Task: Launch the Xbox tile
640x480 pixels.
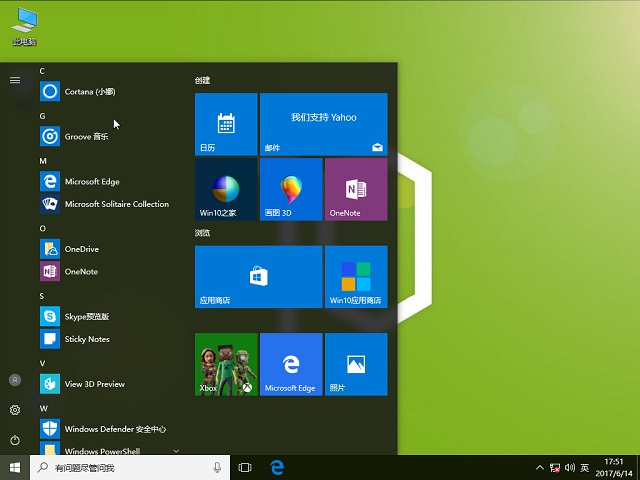Action: click(226, 364)
